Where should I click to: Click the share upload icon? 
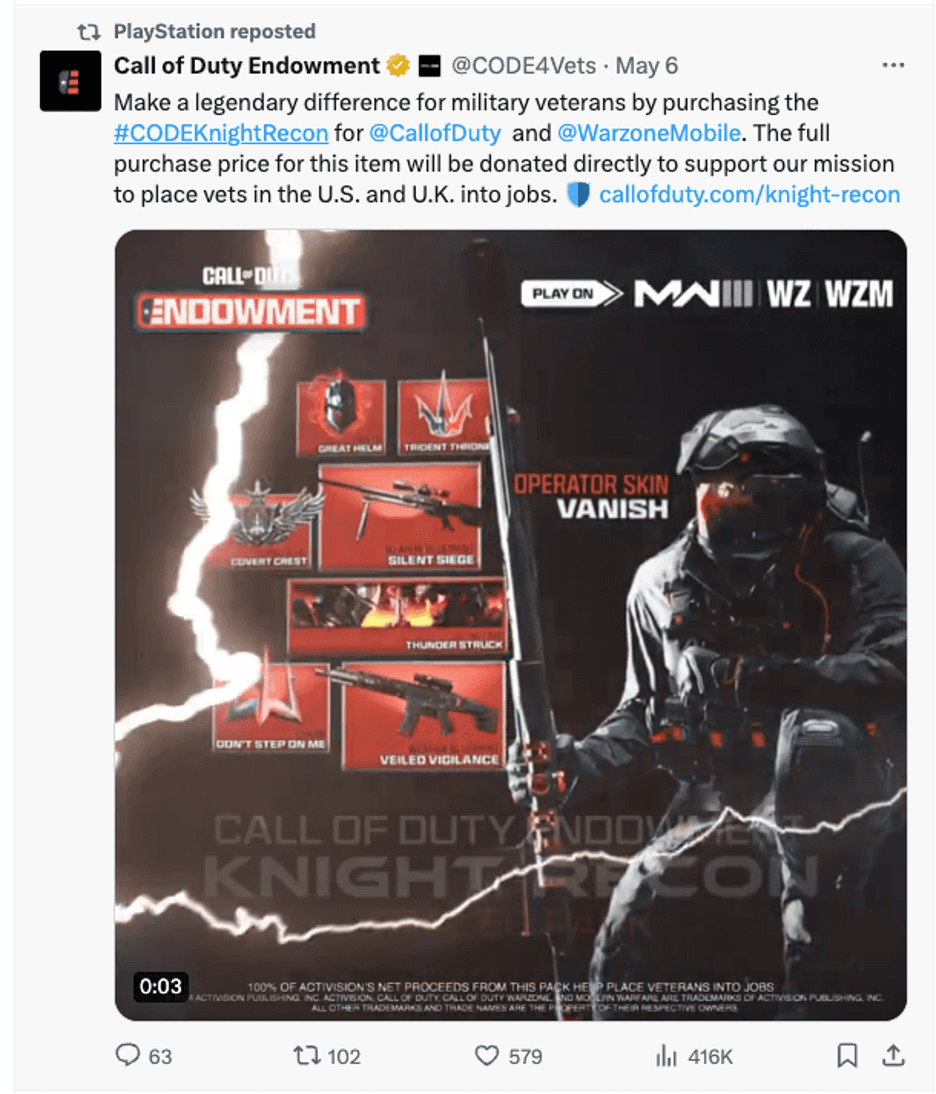point(893,1055)
